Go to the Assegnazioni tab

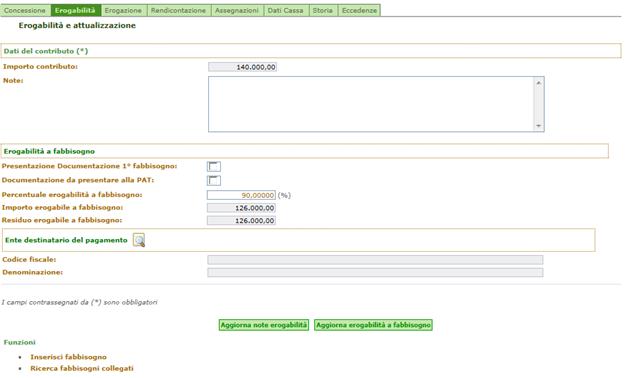point(237,10)
